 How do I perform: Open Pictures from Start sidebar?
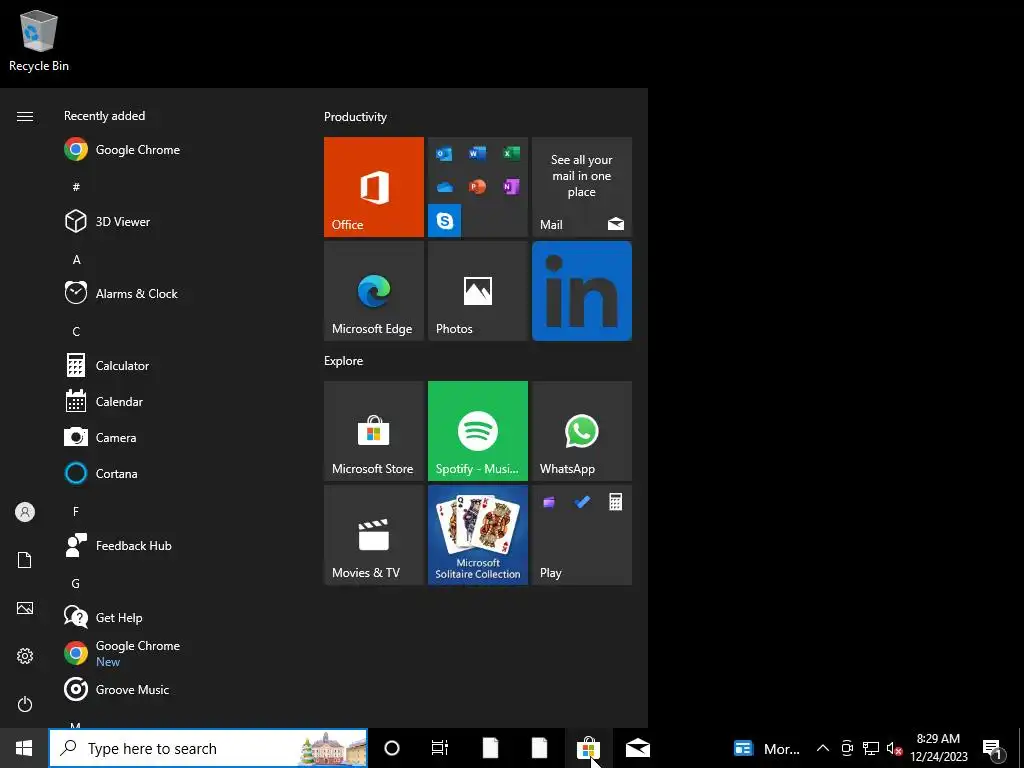coord(25,608)
